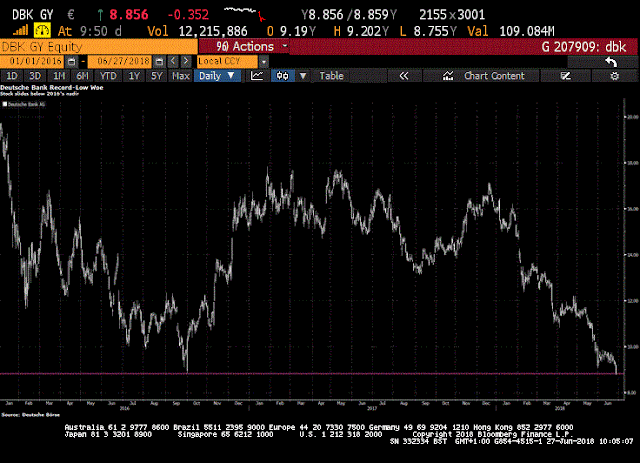640x463 pixels.
Task: Select the 6M range tab
Action: click(x=82, y=76)
